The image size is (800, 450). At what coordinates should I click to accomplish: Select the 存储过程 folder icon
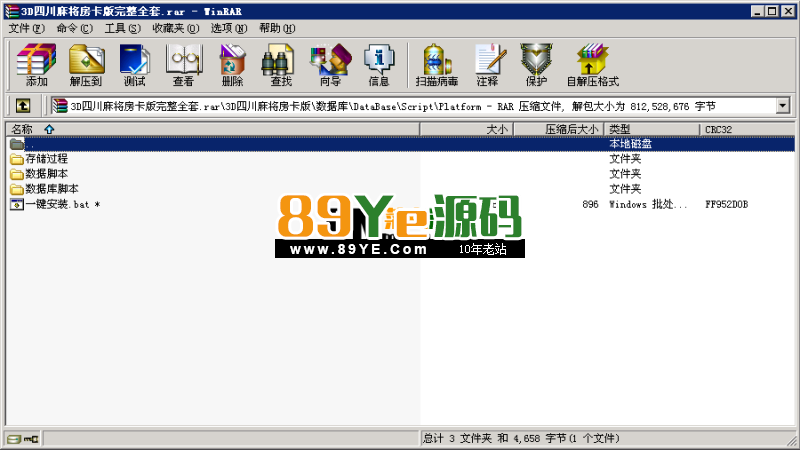(17, 159)
